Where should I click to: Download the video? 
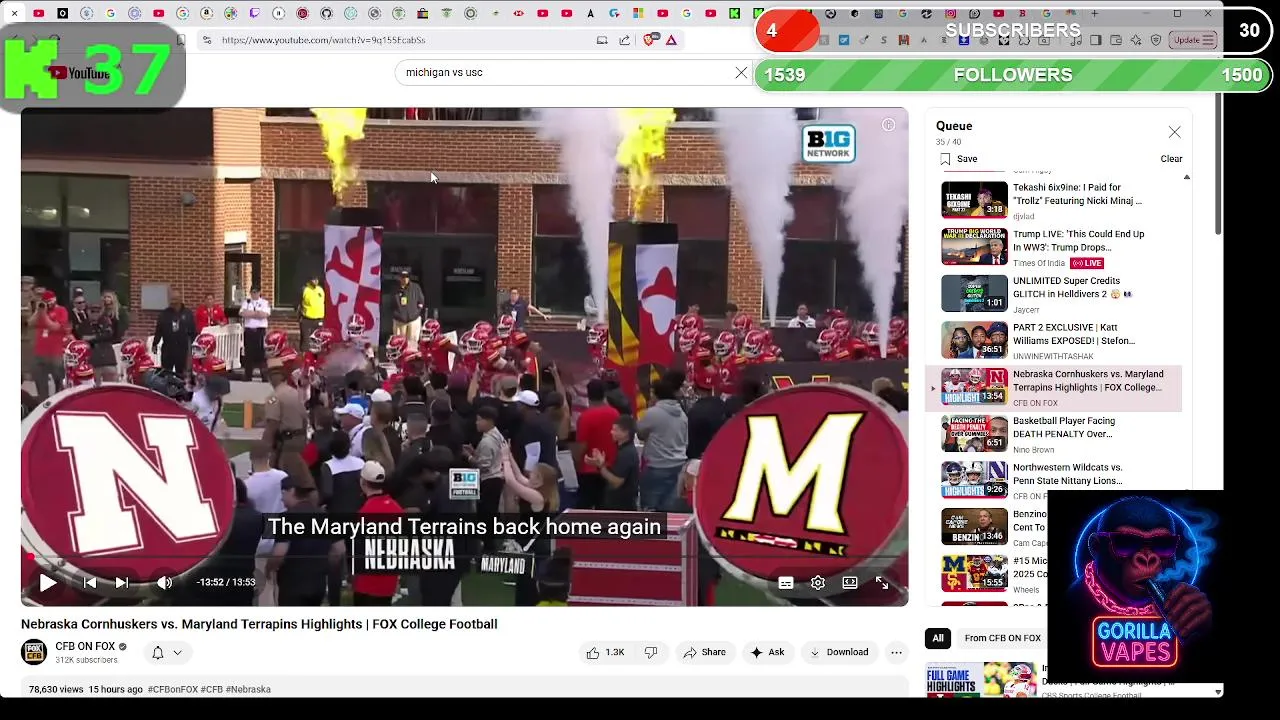click(839, 652)
